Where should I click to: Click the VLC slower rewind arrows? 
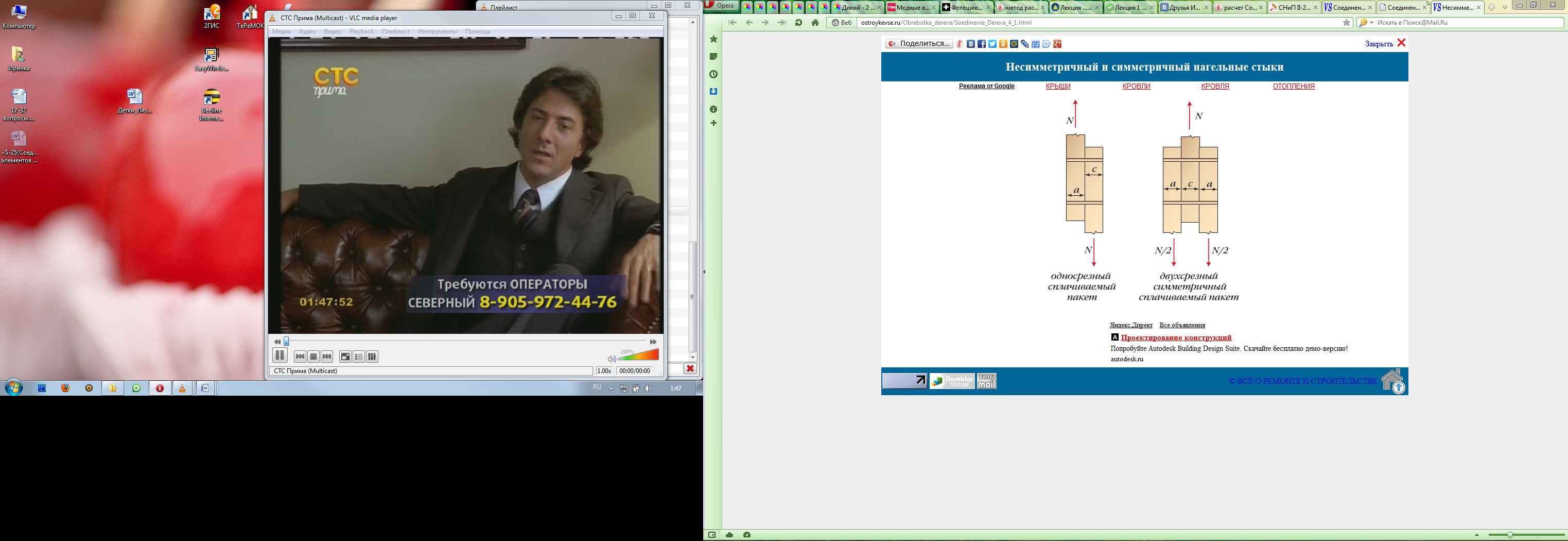(277, 342)
